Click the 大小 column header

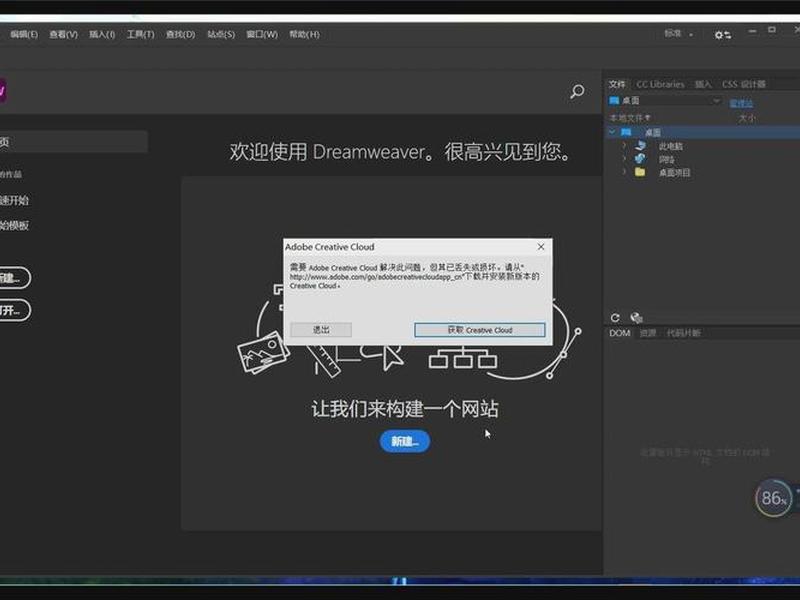point(747,118)
